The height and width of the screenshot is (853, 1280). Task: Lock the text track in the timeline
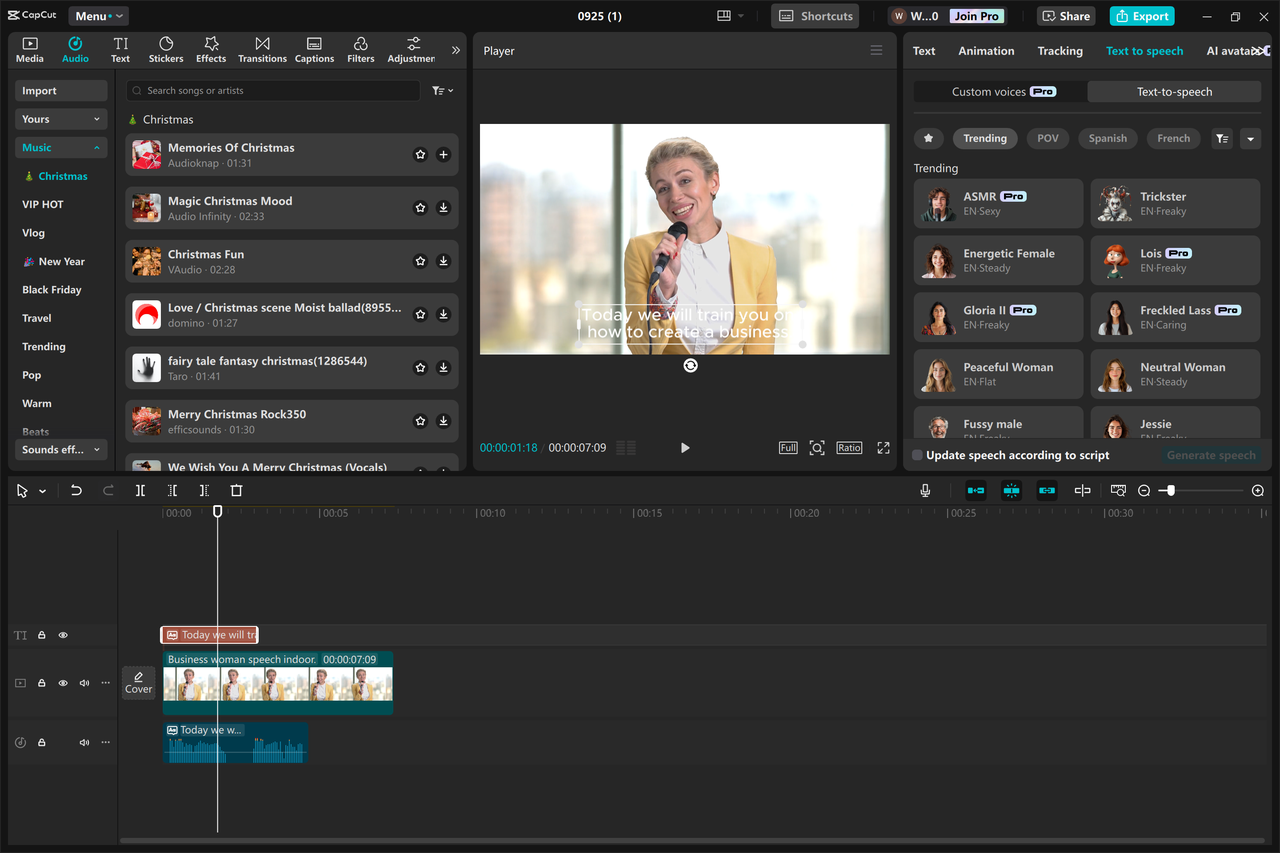[41, 635]
